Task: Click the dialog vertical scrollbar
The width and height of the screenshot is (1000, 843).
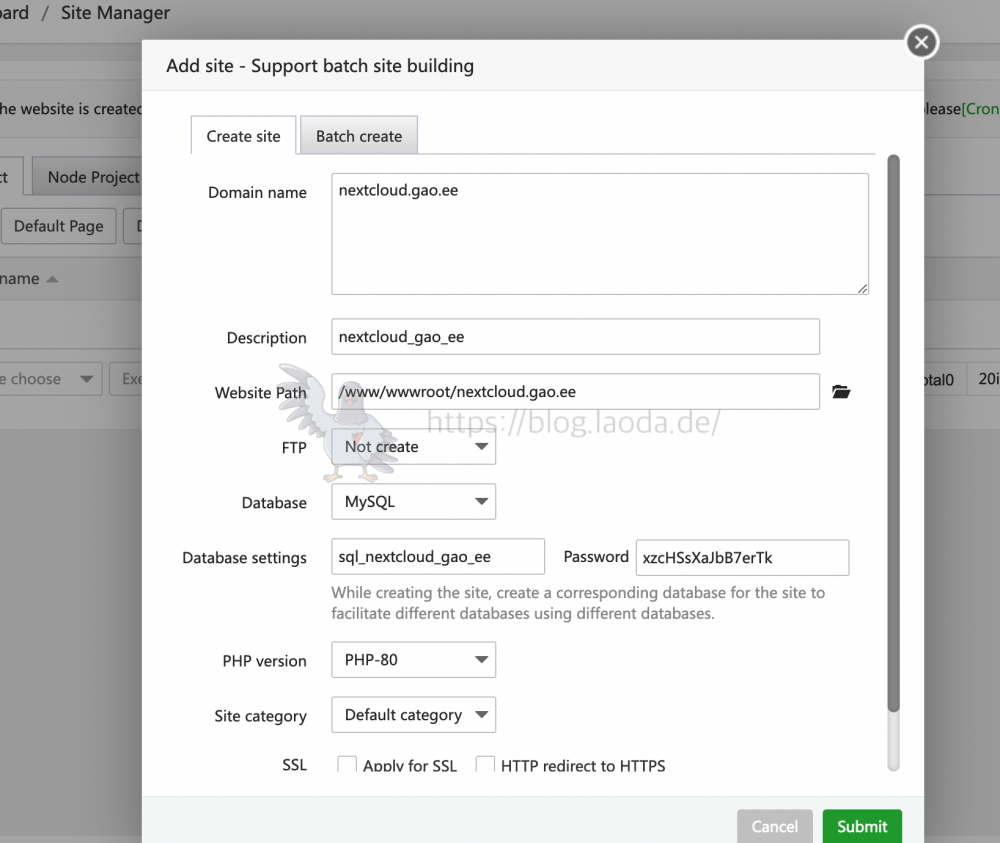Action: coord(893,432)
